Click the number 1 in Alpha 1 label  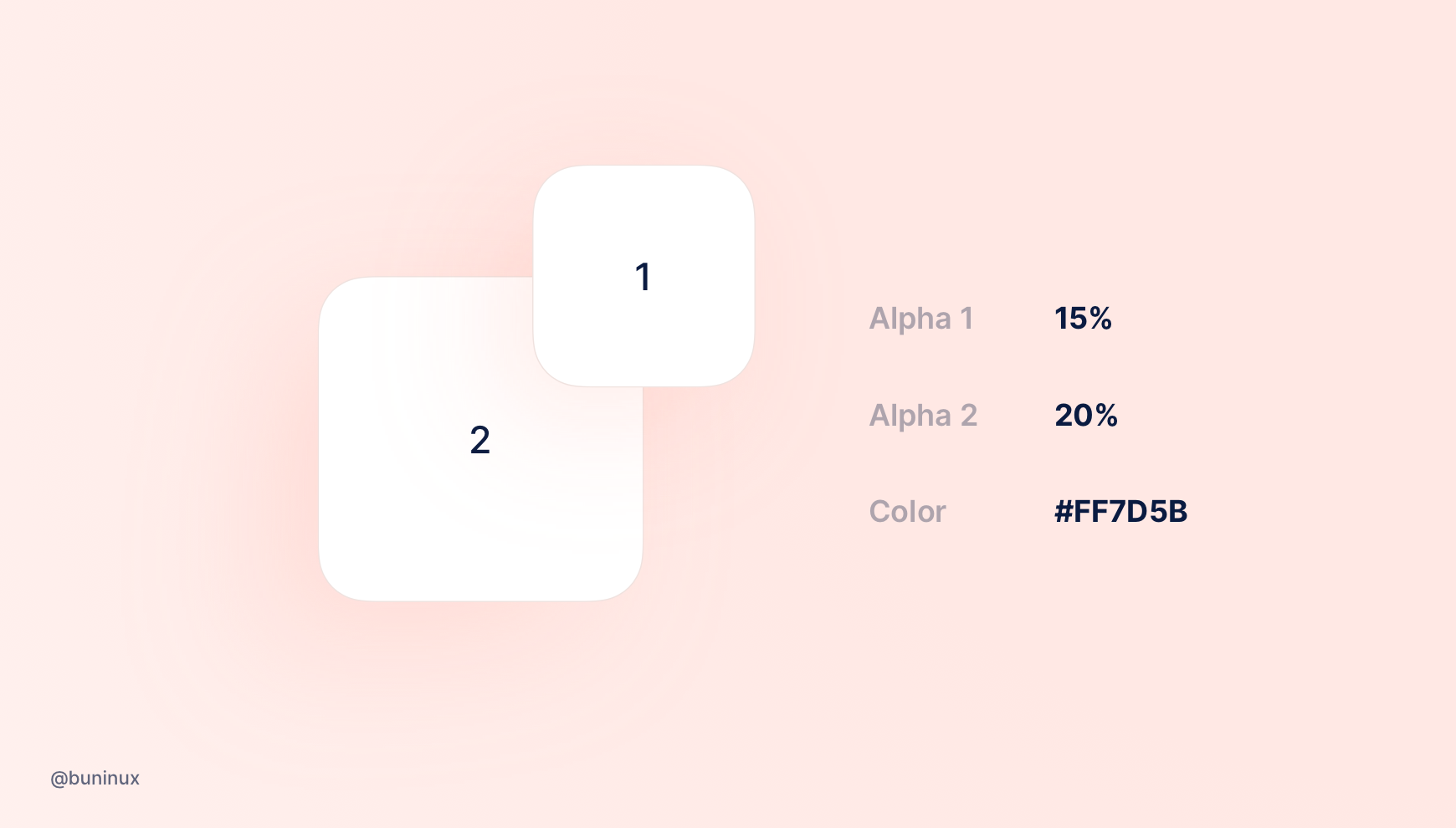tap(966, 319)
